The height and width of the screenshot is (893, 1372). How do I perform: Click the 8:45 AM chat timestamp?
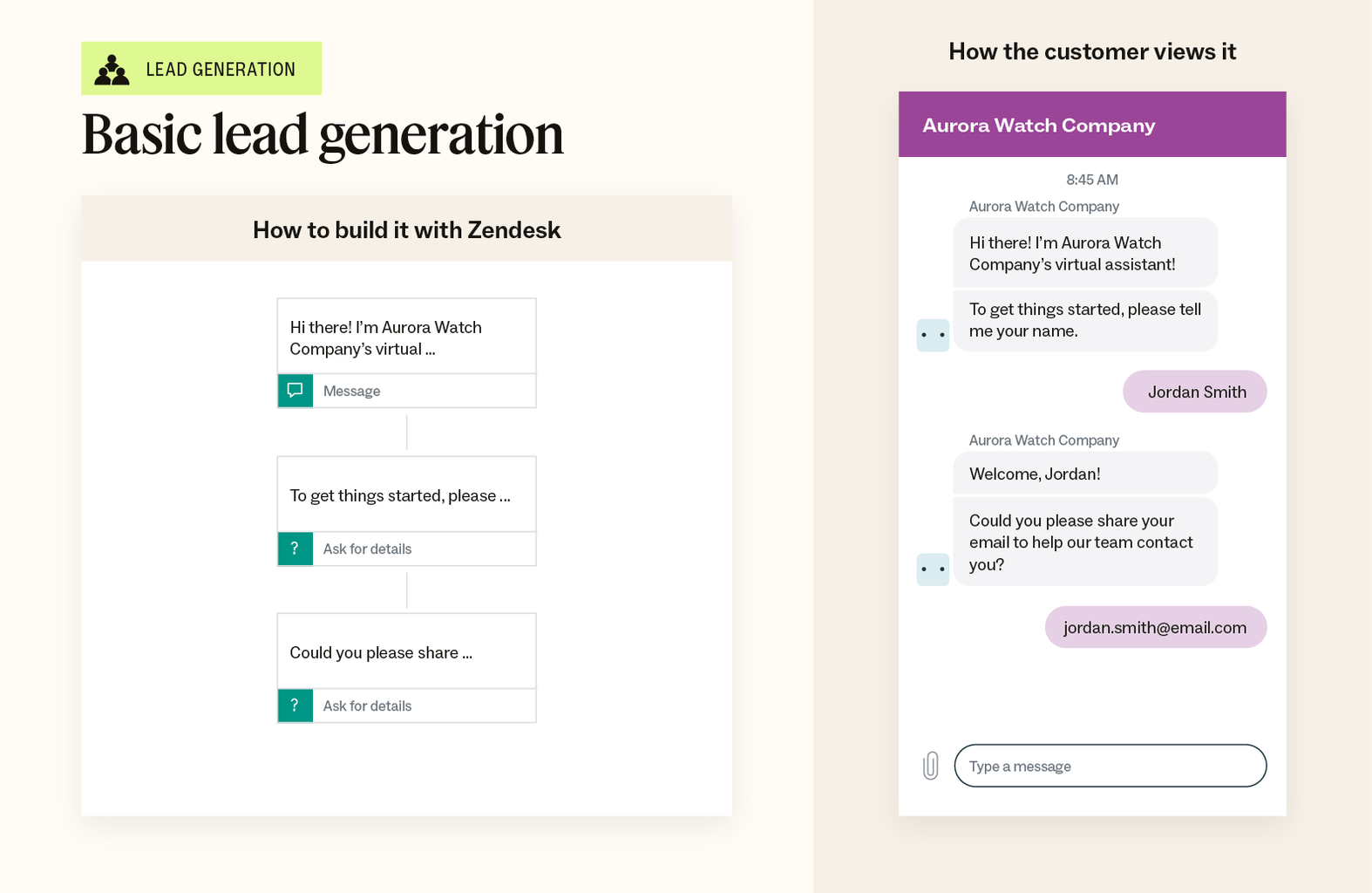(1091, 180)
